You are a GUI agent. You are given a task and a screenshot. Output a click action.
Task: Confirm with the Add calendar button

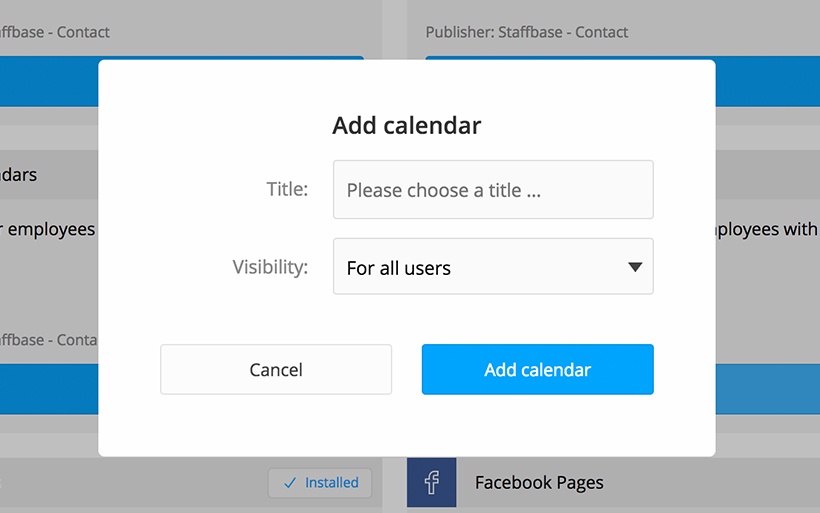[538, 369]
